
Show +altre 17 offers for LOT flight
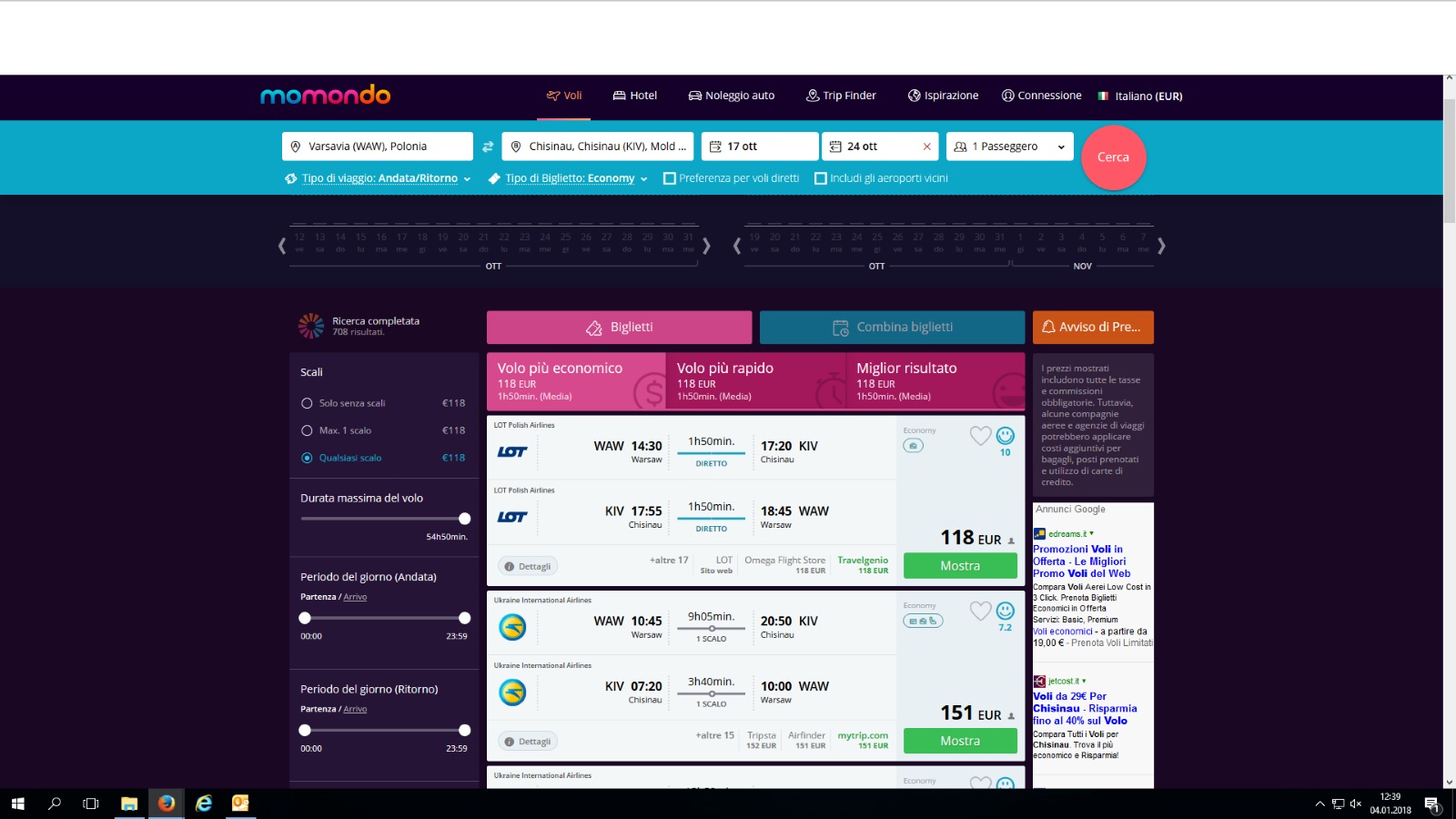click(x=669, y=560)
